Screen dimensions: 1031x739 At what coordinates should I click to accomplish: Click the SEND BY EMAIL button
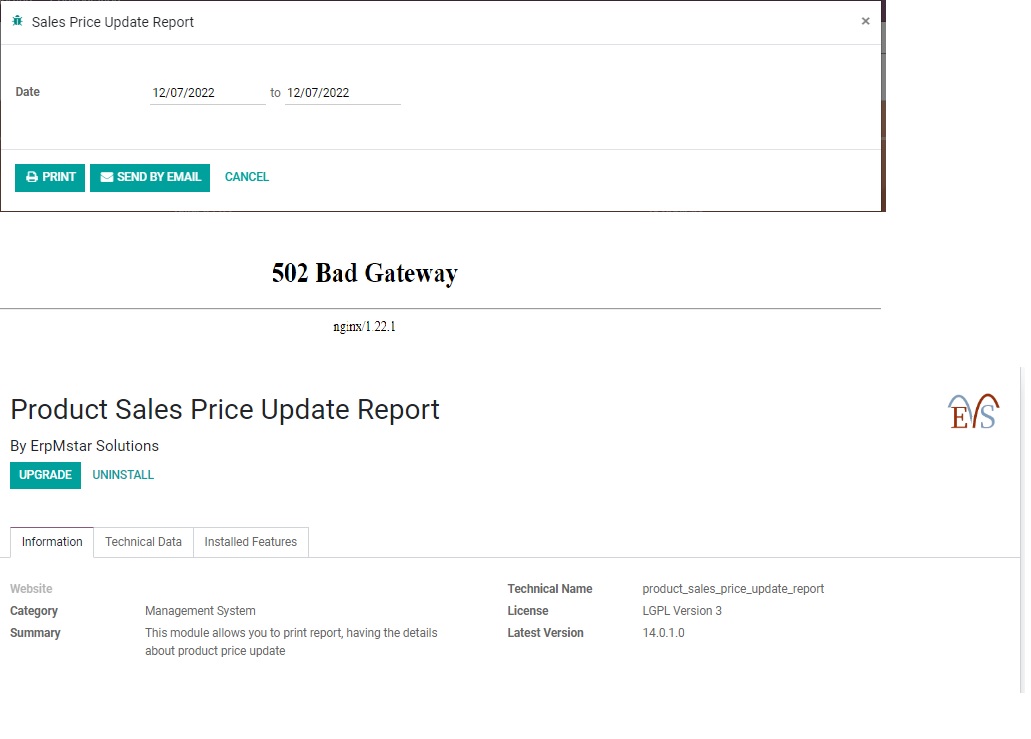tap(150, 177)
